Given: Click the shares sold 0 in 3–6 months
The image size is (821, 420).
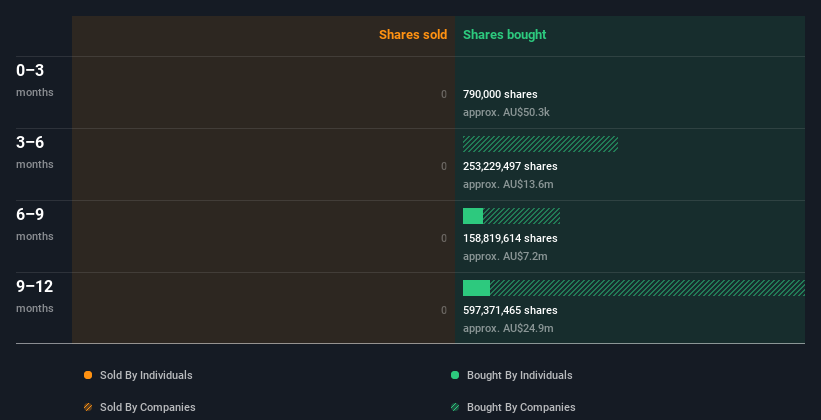Looking at the screenshot, I should (x=444, y=166).
